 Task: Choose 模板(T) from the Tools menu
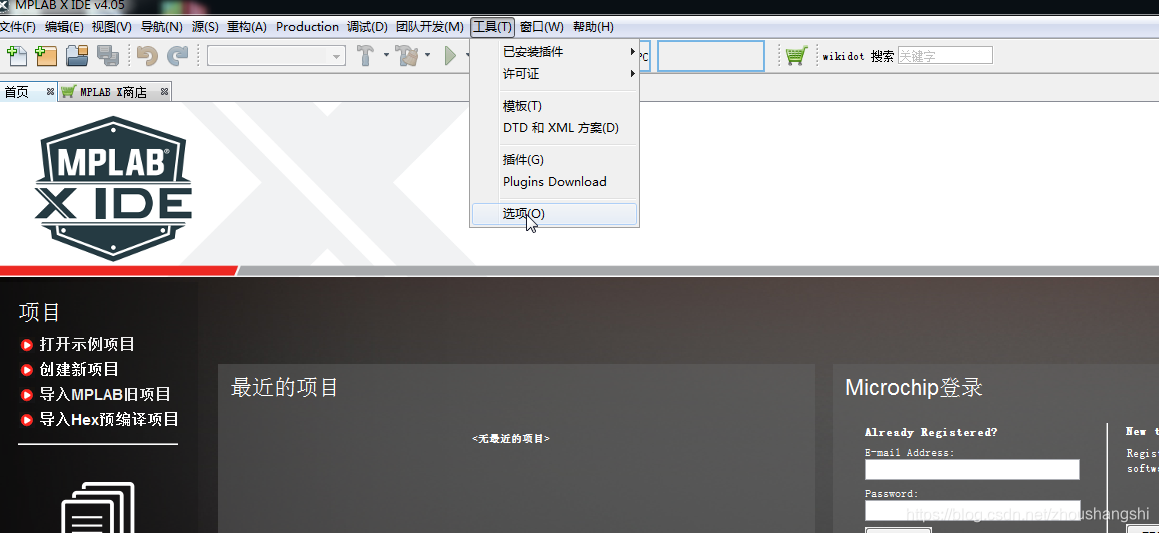[x=554, y=106]
